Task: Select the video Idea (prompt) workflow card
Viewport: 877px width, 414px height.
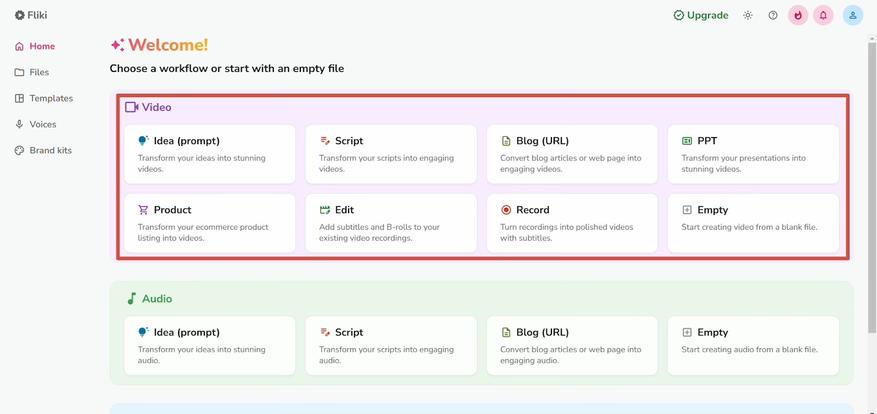Action: click(x=209, y=154)
